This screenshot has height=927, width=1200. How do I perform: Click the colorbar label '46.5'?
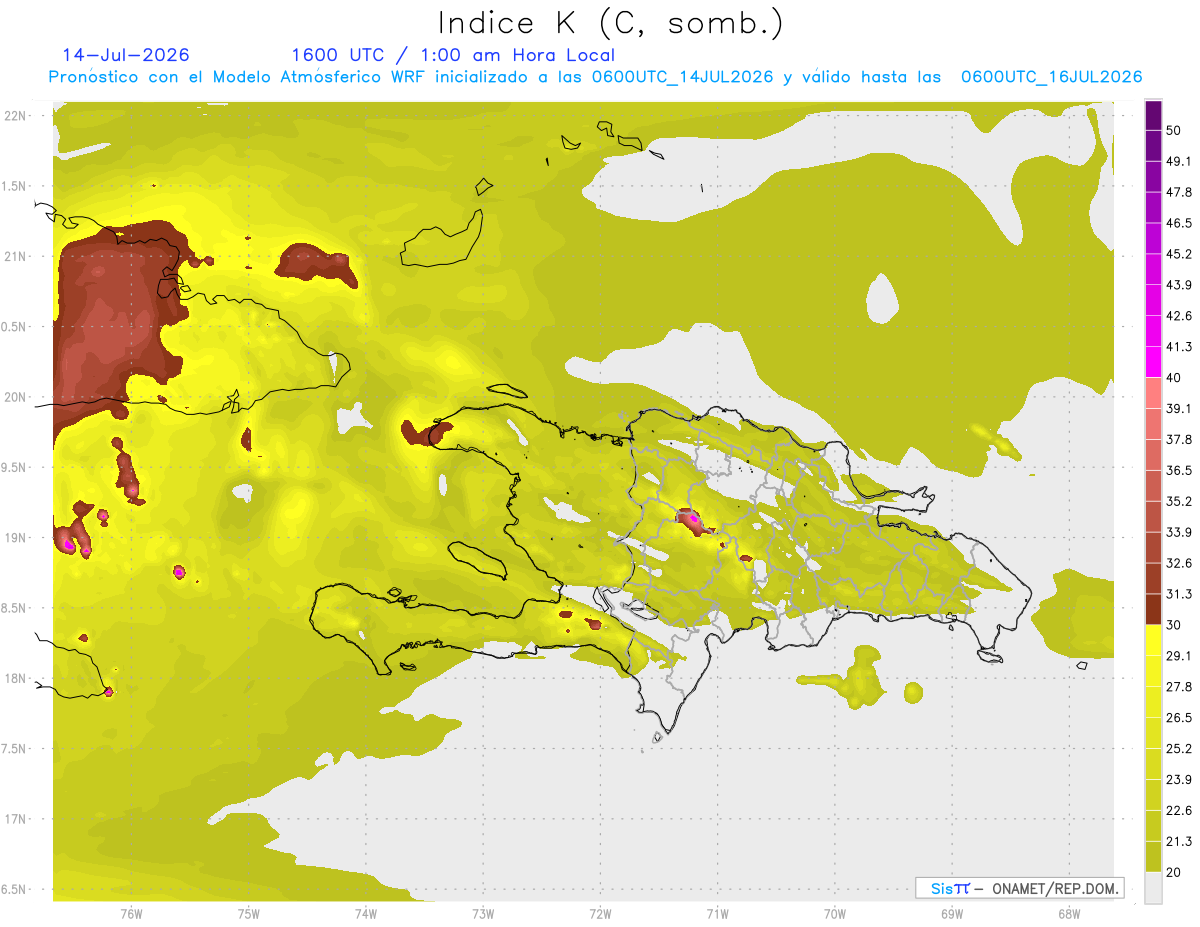pos(1179,223)
